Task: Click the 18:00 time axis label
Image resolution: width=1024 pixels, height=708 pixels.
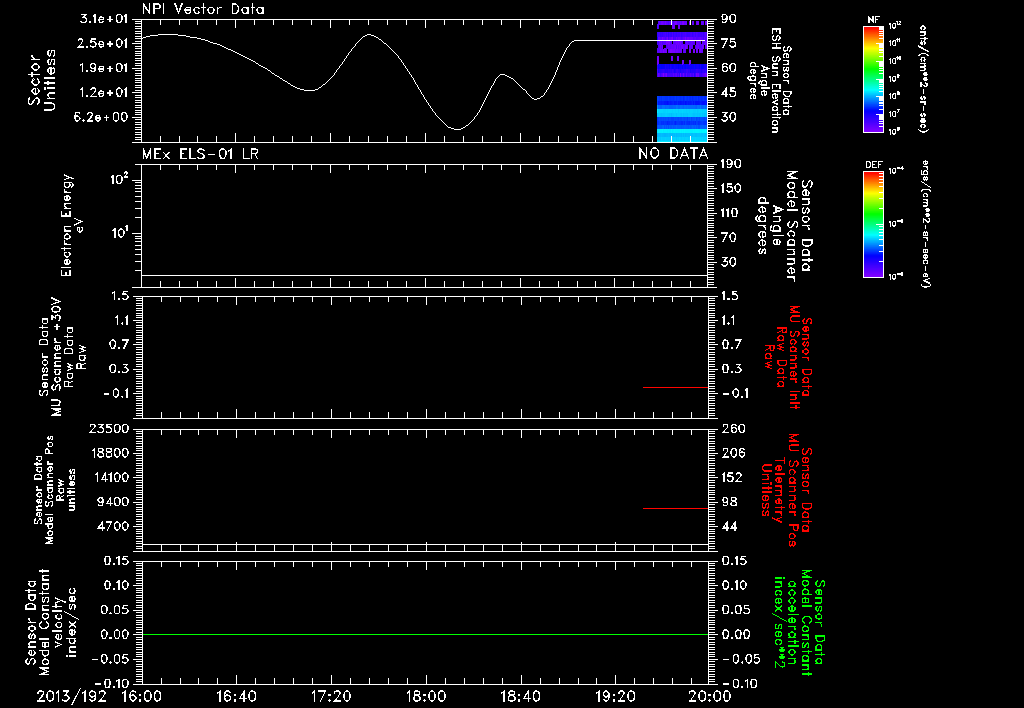Action: click(426, 696)
